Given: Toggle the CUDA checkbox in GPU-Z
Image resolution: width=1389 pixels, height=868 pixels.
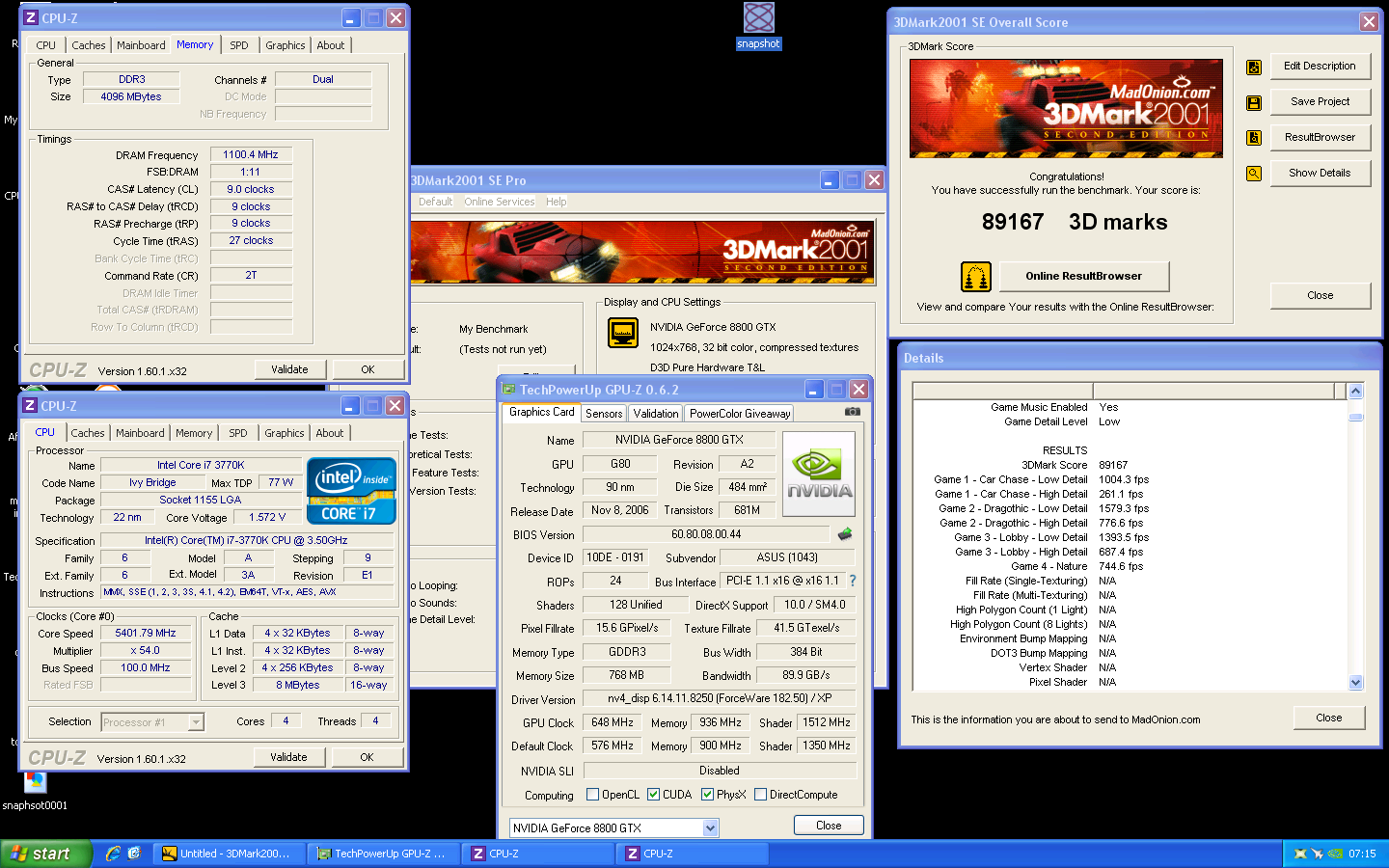Looking at the screenshot, I should [x=653, y=795].
